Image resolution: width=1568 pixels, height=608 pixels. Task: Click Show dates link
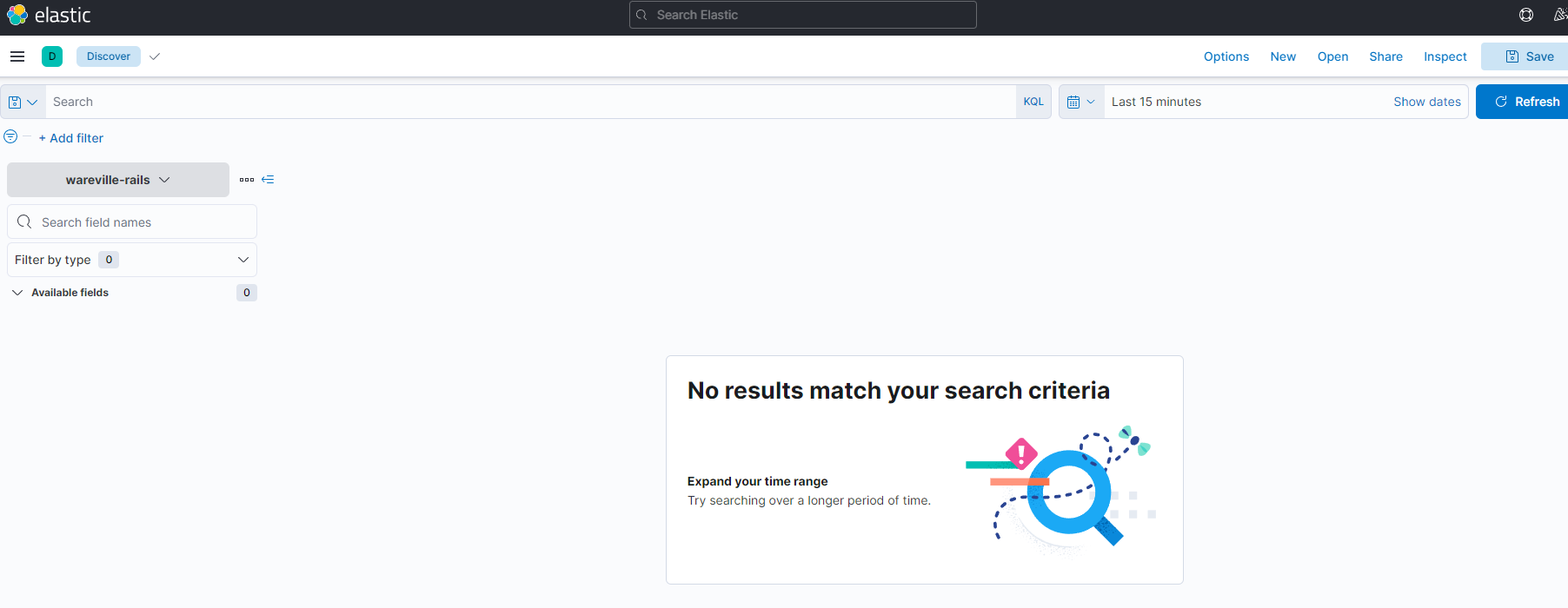1427,102
